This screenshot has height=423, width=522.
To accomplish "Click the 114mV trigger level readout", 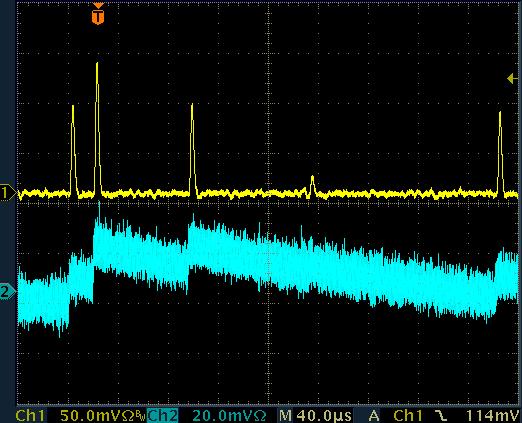I will 492,416.
